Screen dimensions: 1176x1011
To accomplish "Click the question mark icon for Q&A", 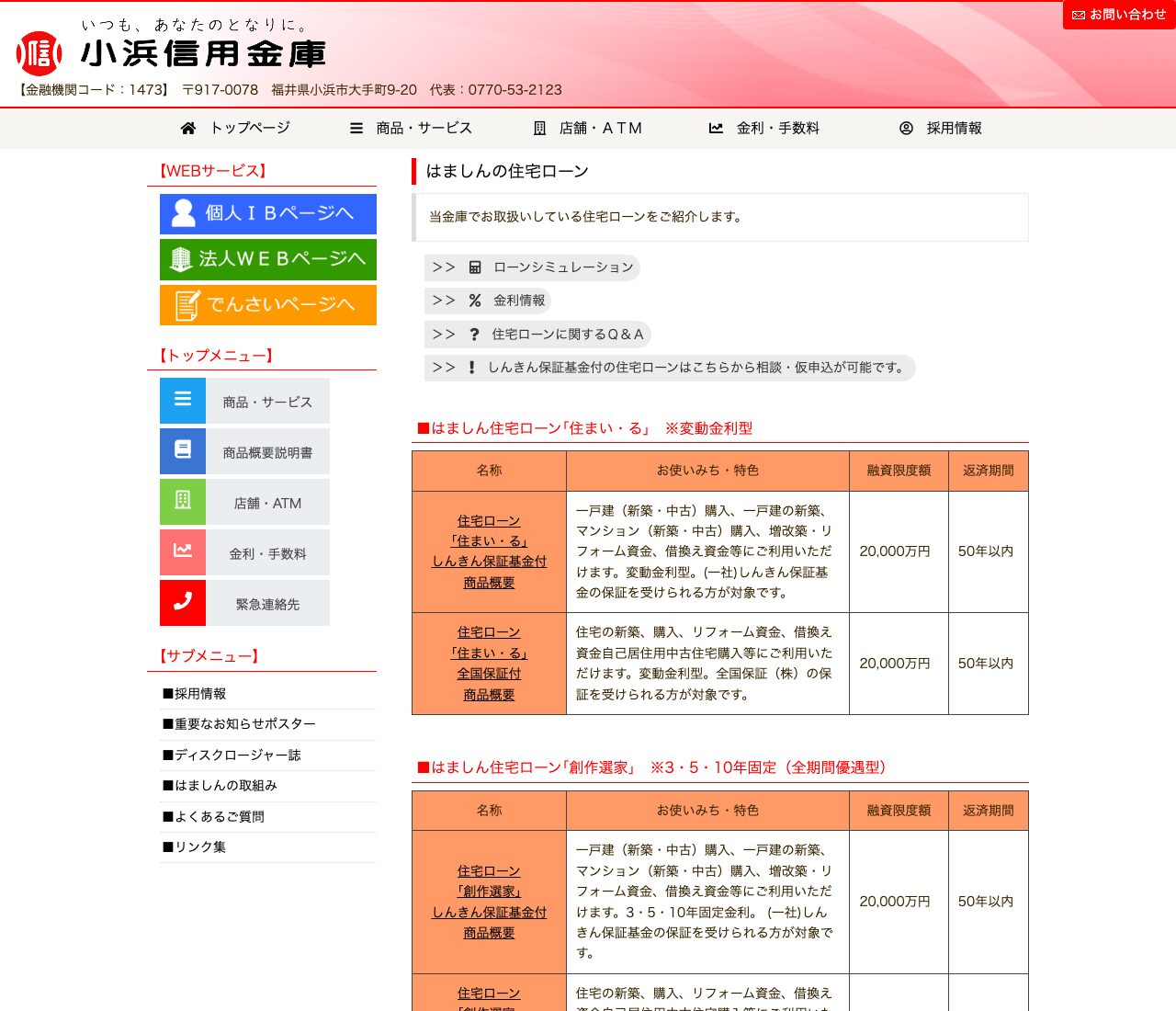I will [474, 335].
